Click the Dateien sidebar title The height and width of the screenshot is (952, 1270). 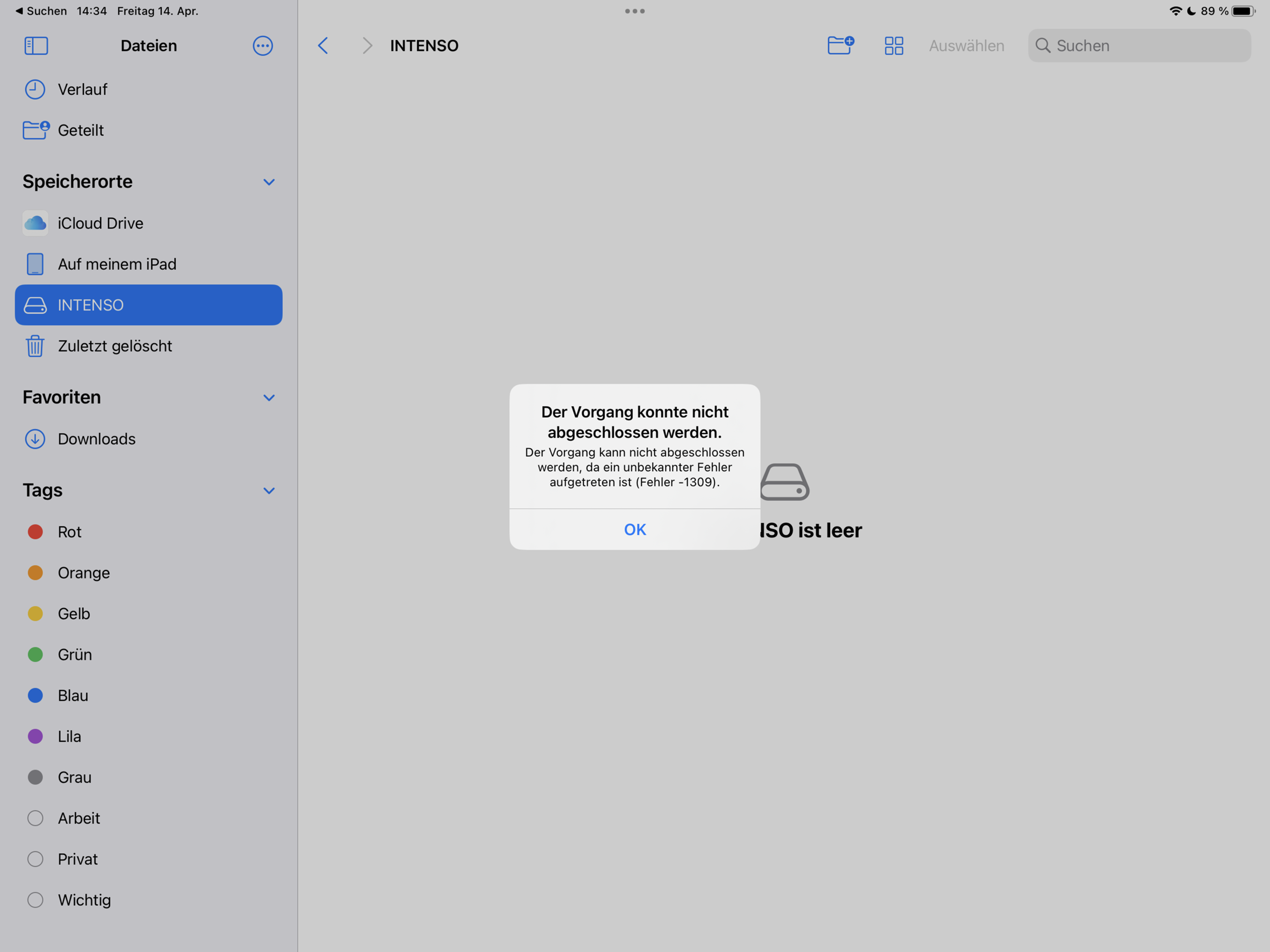[149, 46]
